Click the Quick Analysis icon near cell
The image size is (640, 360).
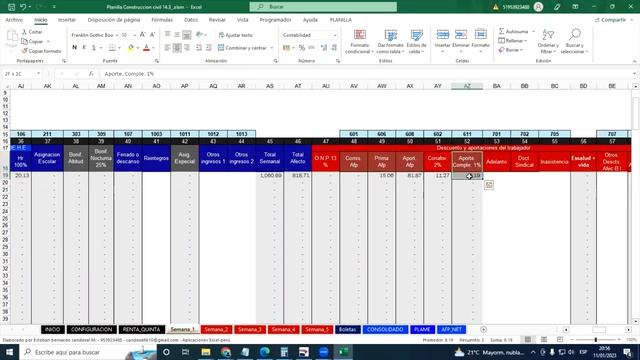pyautogui.click(x=489, y=185)
